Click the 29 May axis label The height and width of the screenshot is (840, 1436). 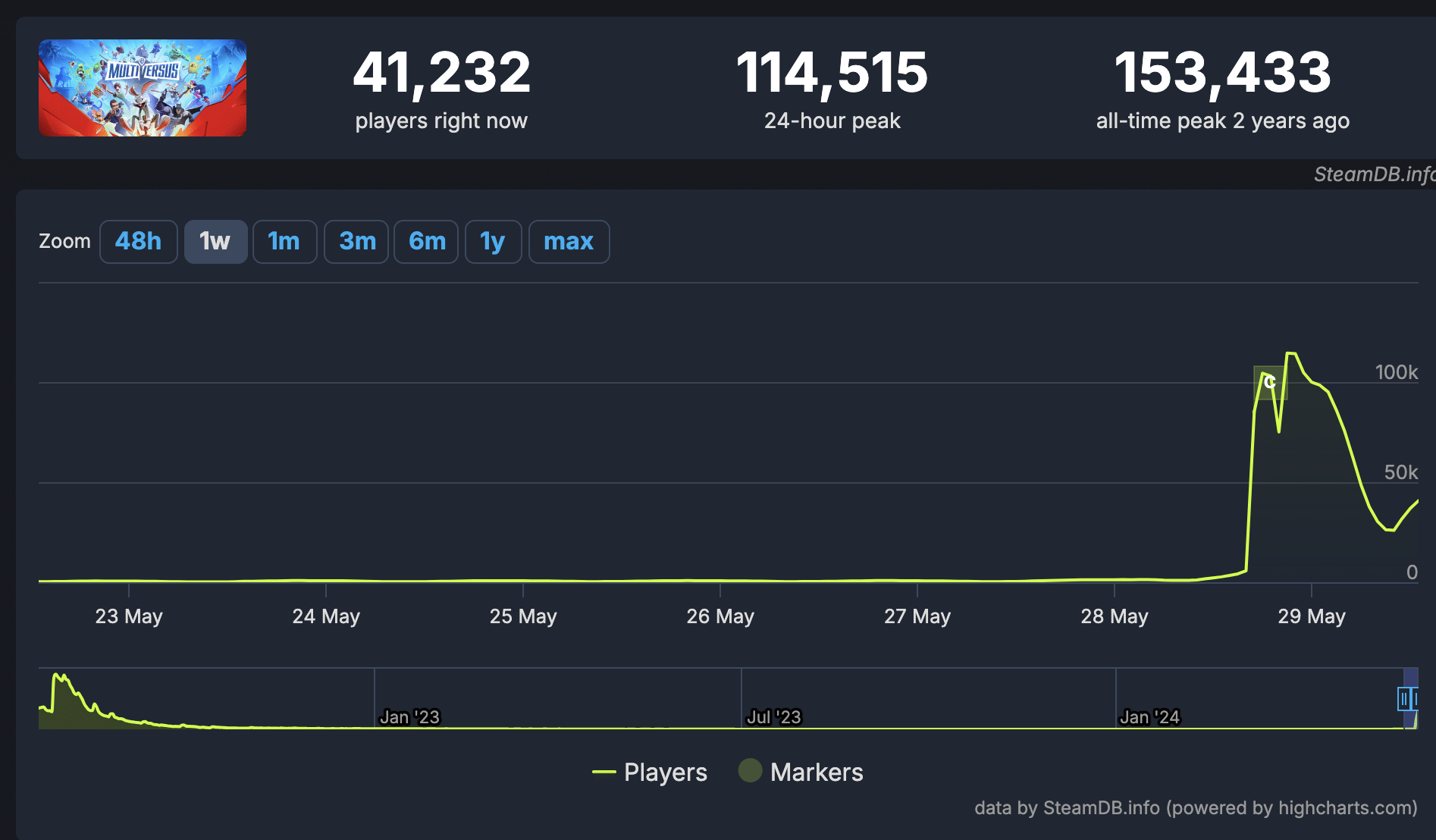[x=1312, y=616]
